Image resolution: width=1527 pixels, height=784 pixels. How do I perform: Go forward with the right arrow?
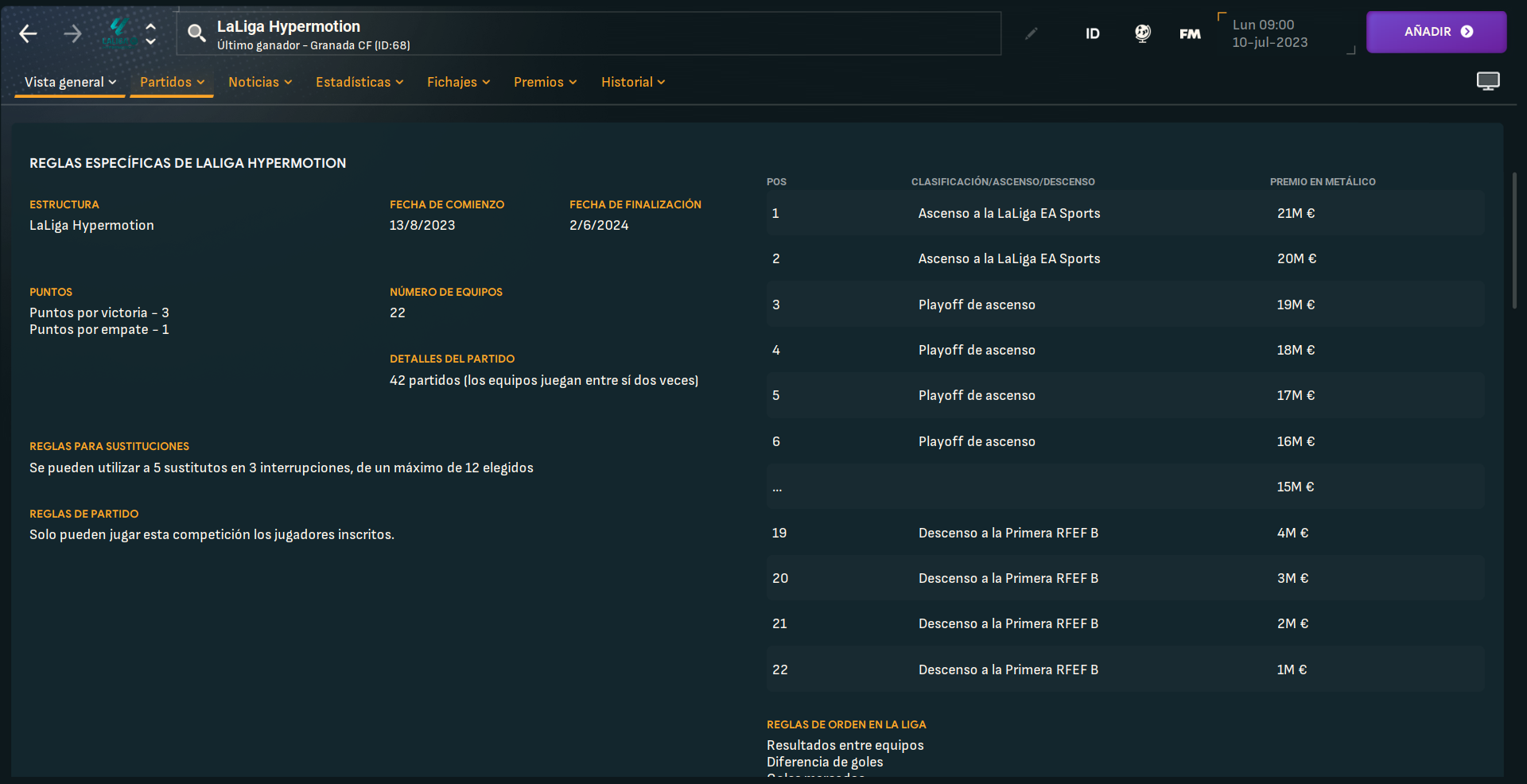pyautogui.click(x=72, y=33)
